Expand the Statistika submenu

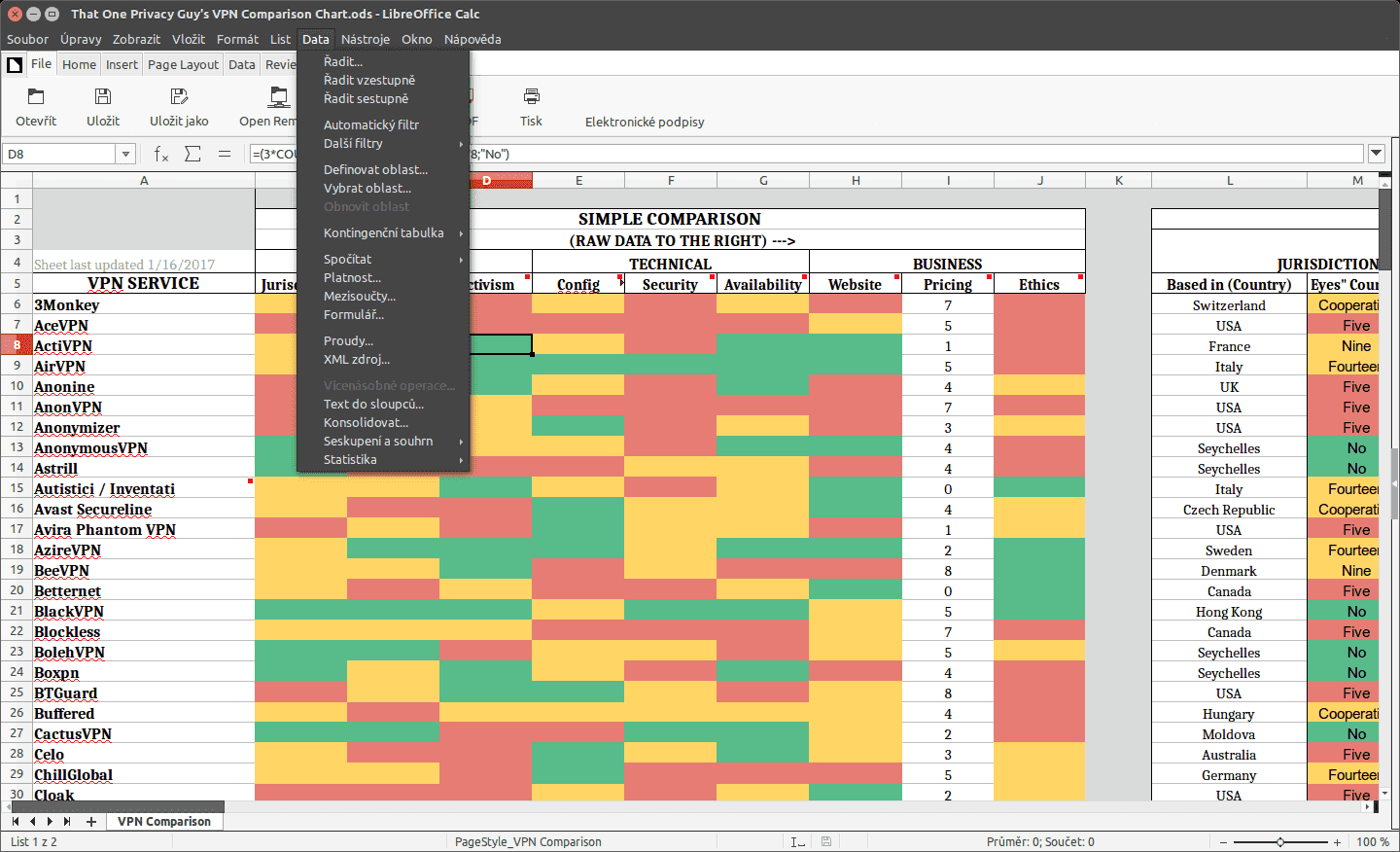point(383,460)
